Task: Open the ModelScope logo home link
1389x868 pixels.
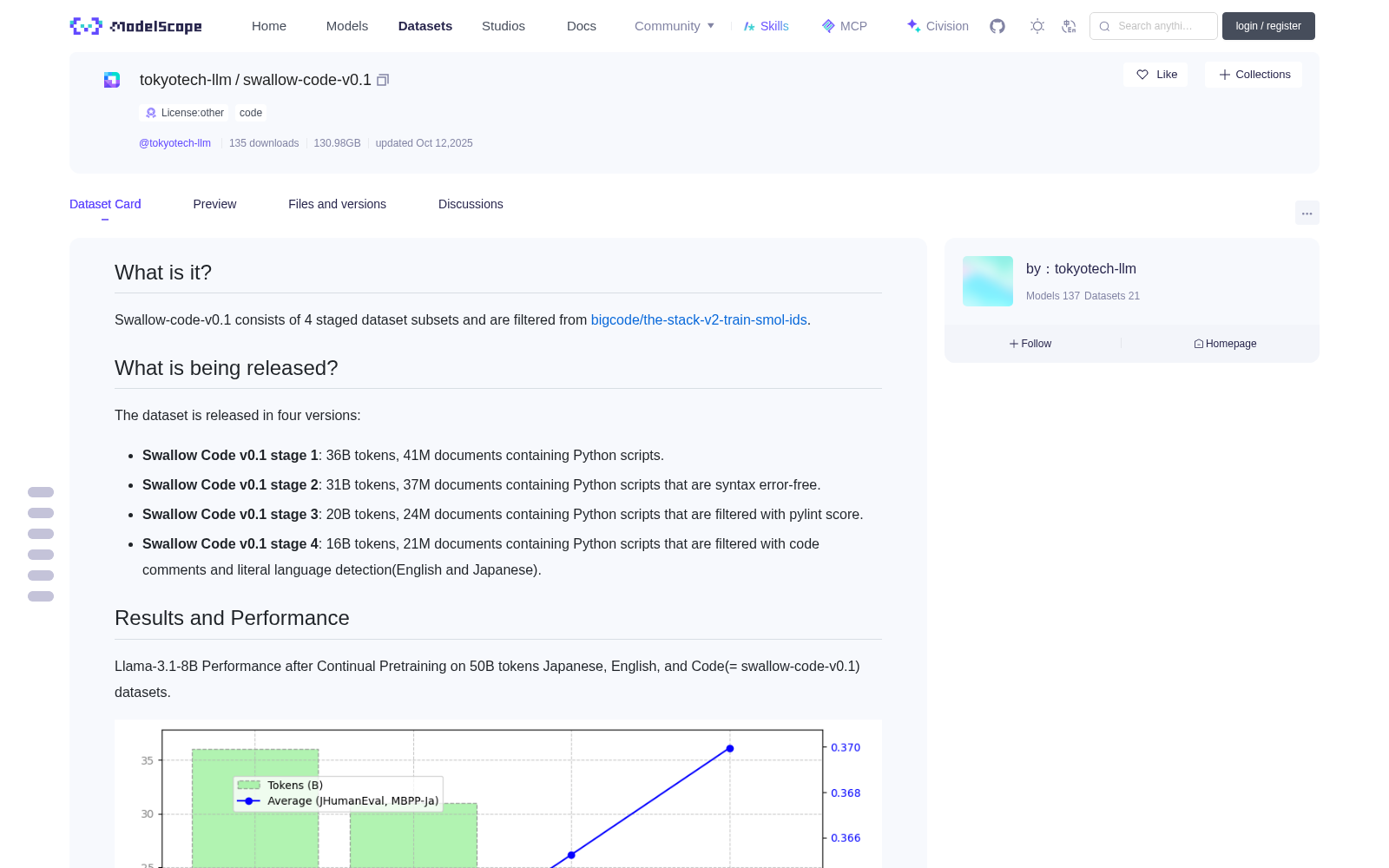Action: pyautogui.click(x=135, y=26)
